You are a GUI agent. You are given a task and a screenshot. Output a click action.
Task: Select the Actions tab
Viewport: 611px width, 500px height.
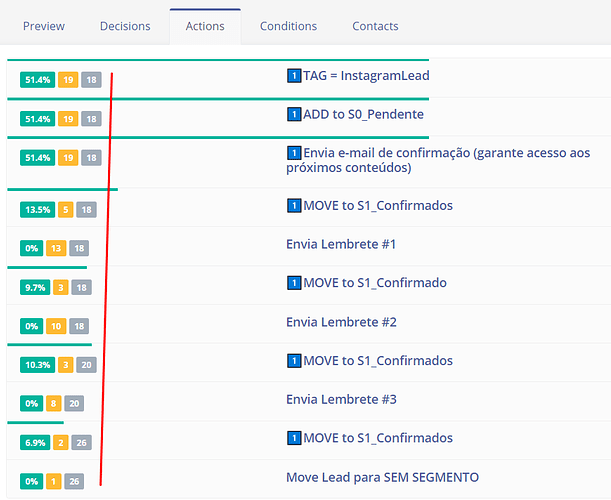pos(205,26)
